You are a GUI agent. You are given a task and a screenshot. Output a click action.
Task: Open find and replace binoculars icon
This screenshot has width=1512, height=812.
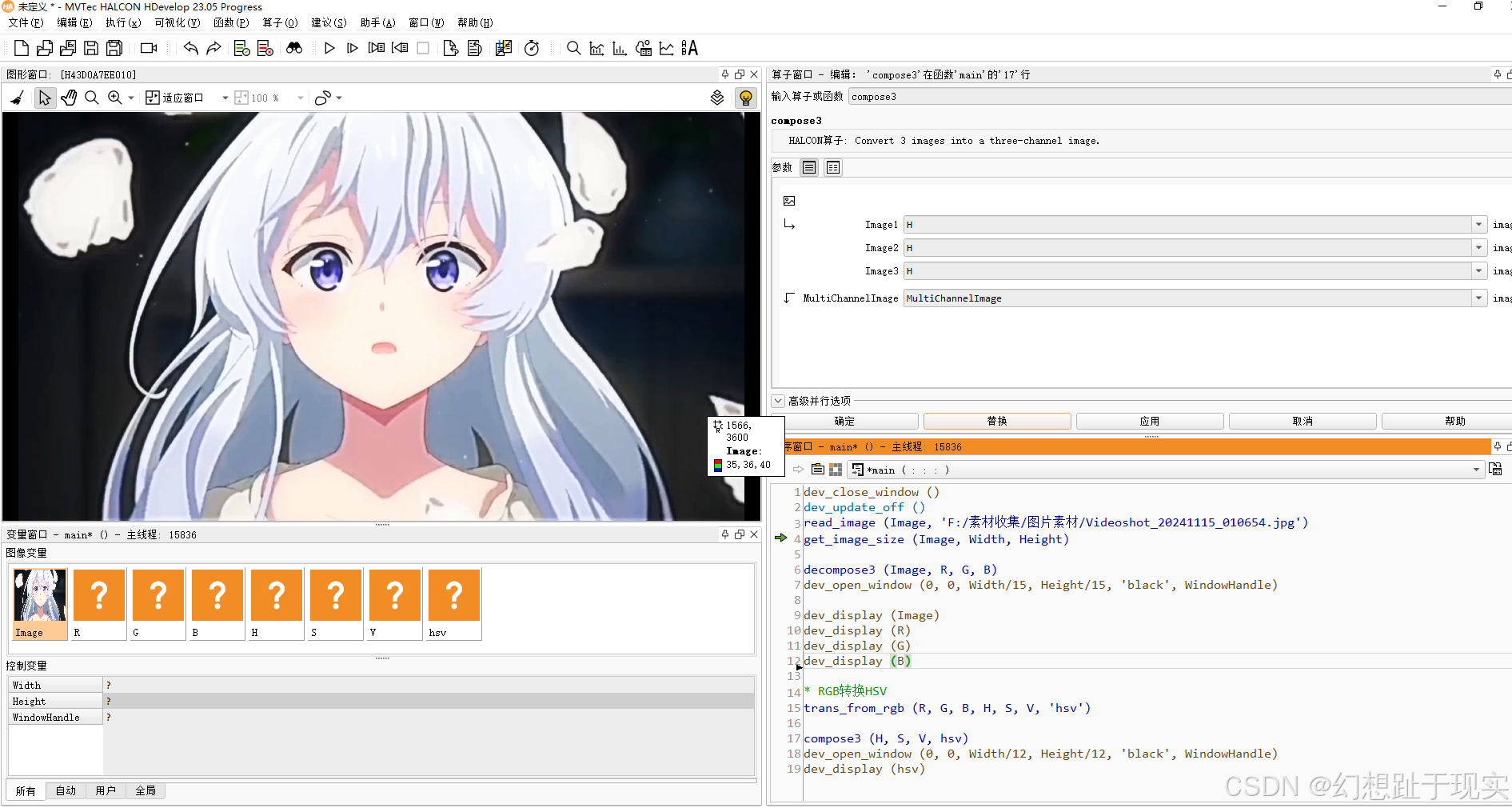(x=294, y=48)
